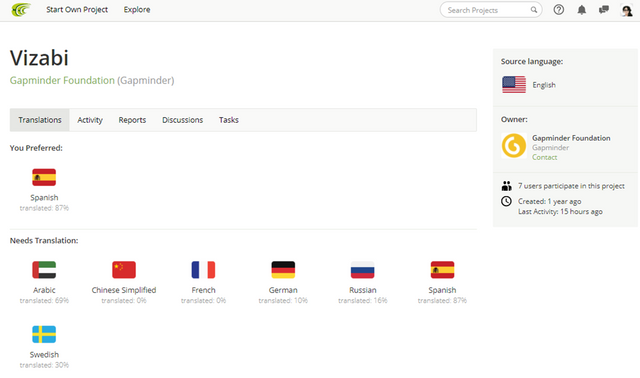Open the user profile avatar
Screen dimensions: 640x378
(x=627, y=10)
